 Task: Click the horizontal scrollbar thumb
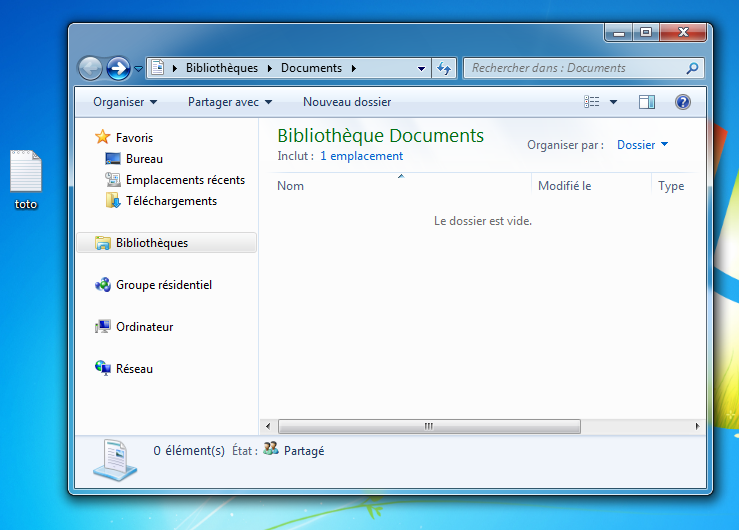pyautogui.click(x=429, y=426)
